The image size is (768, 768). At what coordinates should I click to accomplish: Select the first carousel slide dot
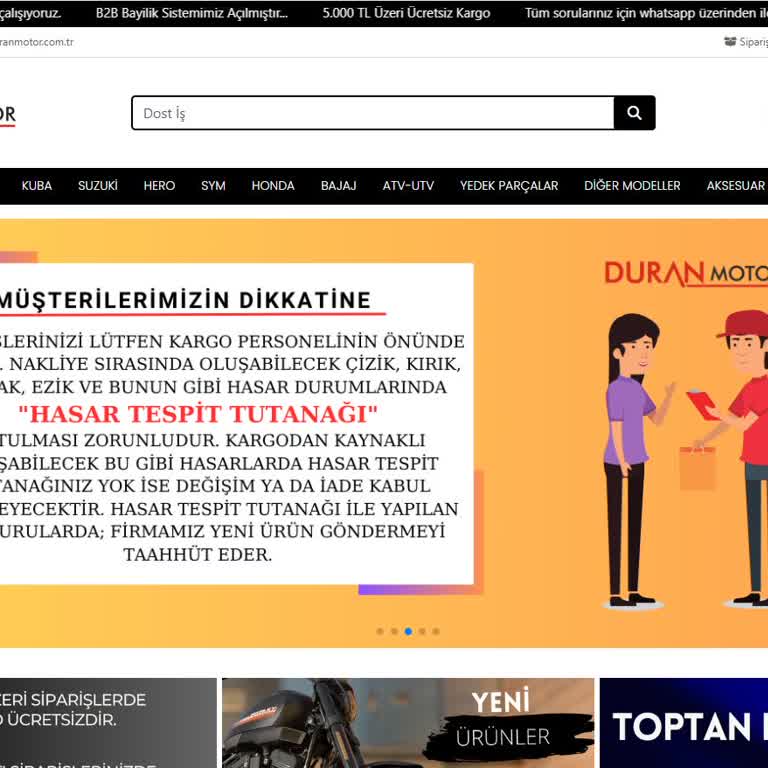point(380,631)
